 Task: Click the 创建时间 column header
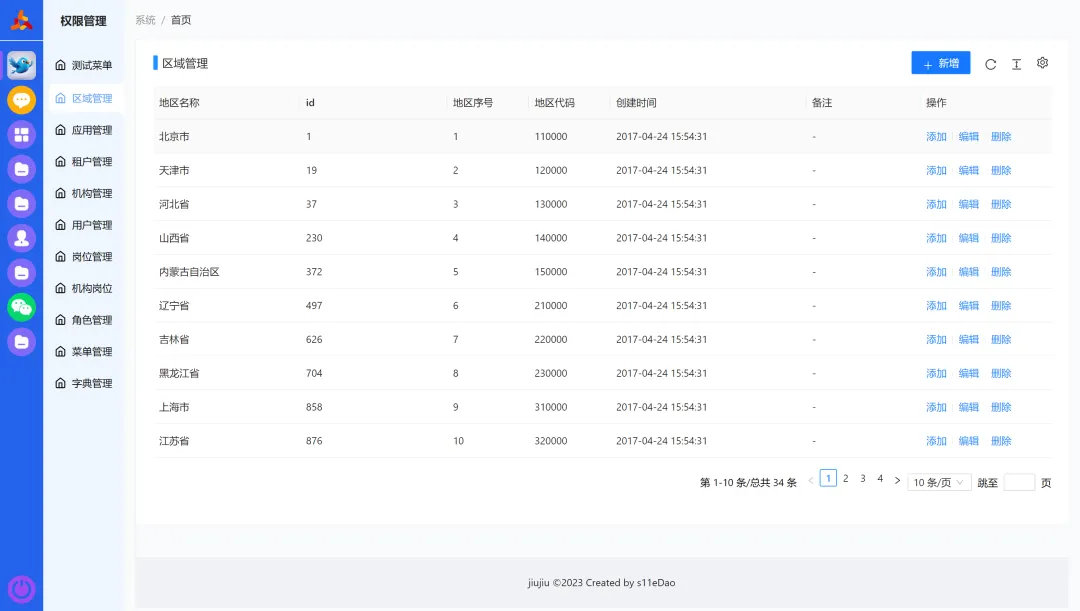point(636,103)
